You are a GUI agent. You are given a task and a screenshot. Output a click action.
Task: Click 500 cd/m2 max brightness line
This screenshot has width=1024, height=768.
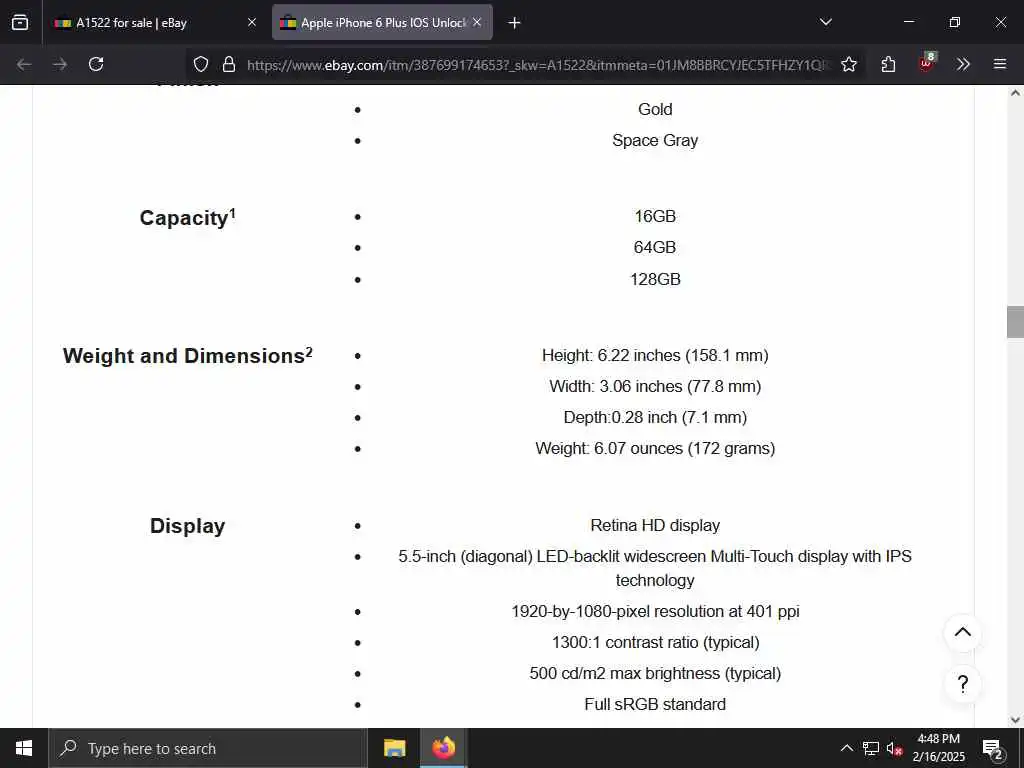point(655,673)
